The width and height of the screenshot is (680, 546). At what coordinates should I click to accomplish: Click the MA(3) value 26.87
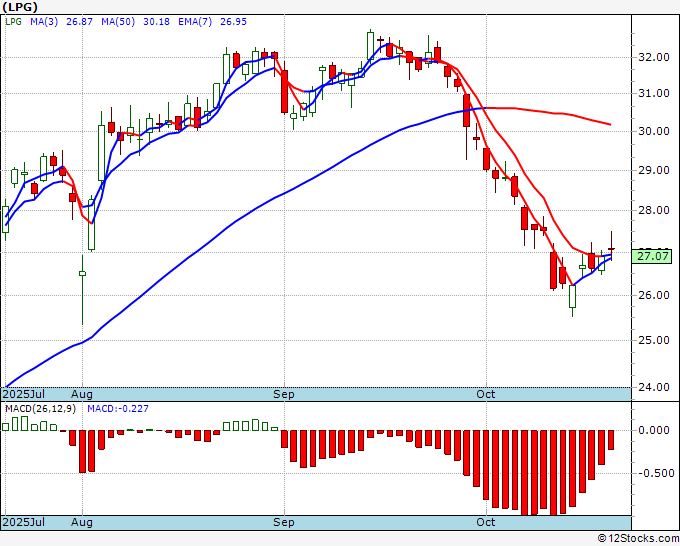tap(79, 22)
